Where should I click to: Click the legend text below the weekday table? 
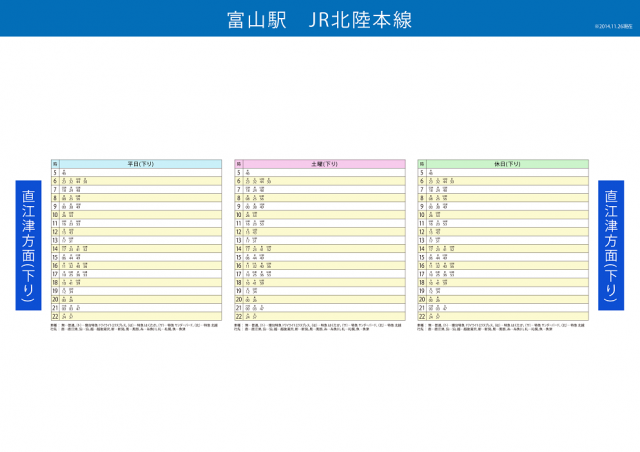click(x=134, y=327)
